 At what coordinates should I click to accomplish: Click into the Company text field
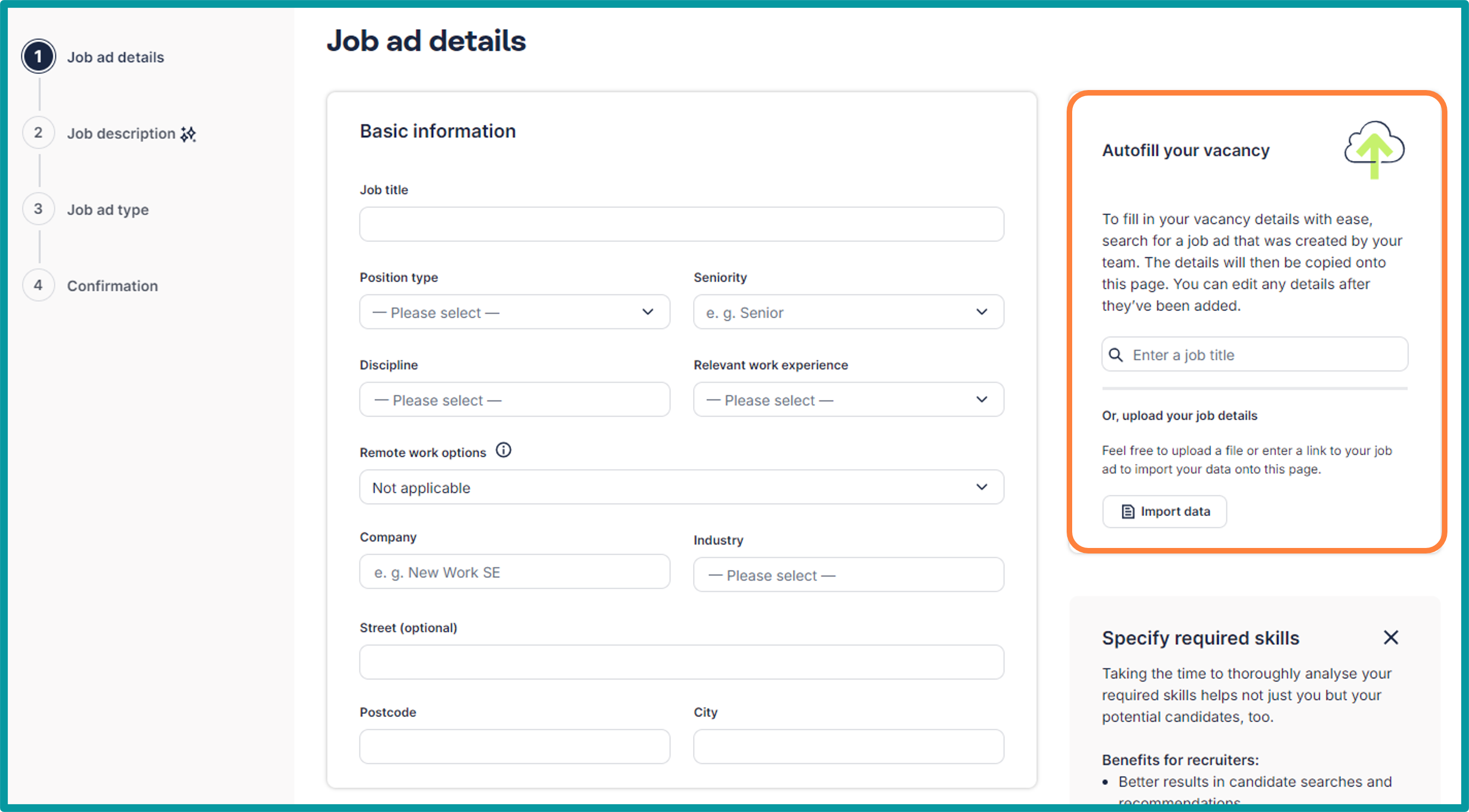514,572
